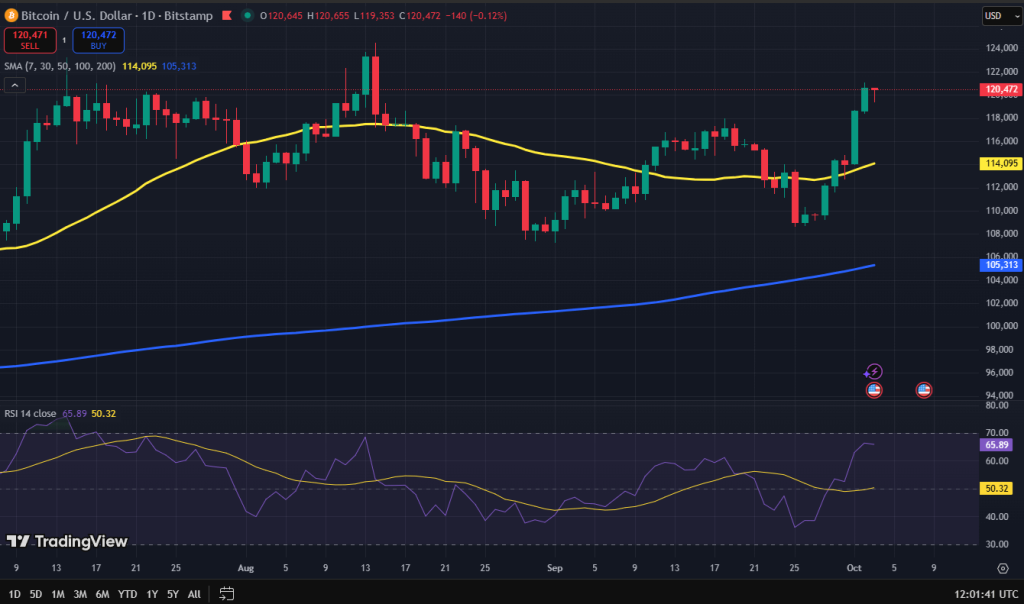Choose the All time range
The image size is (1024, 604).
[x=194, y=593]
